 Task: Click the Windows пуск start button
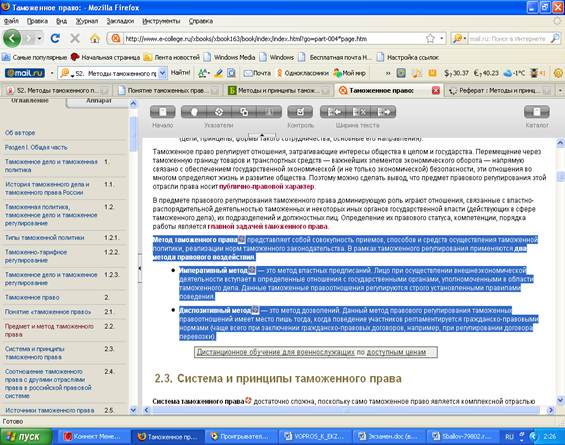pos(26,436)
